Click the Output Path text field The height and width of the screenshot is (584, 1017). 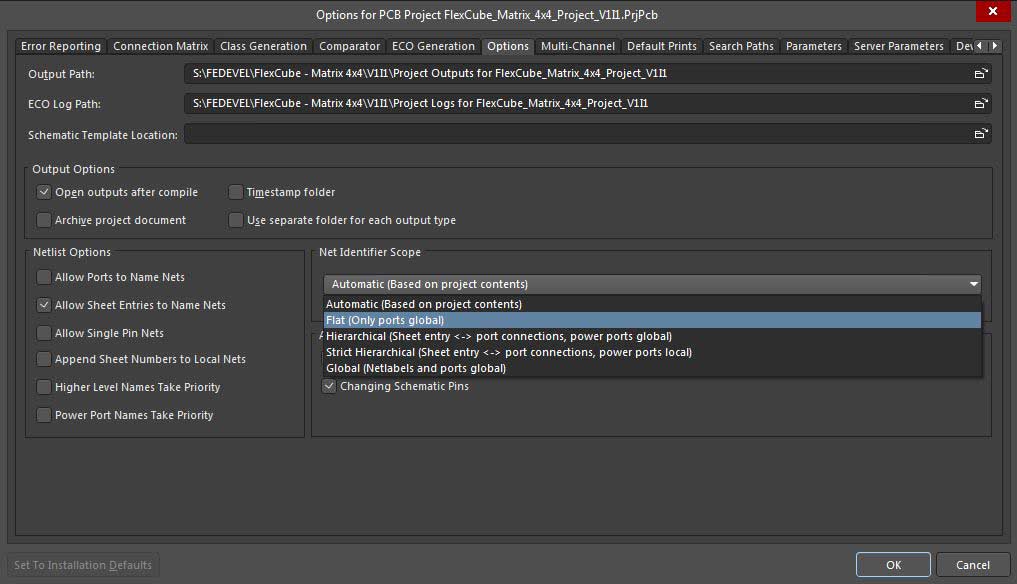[578, 74]
